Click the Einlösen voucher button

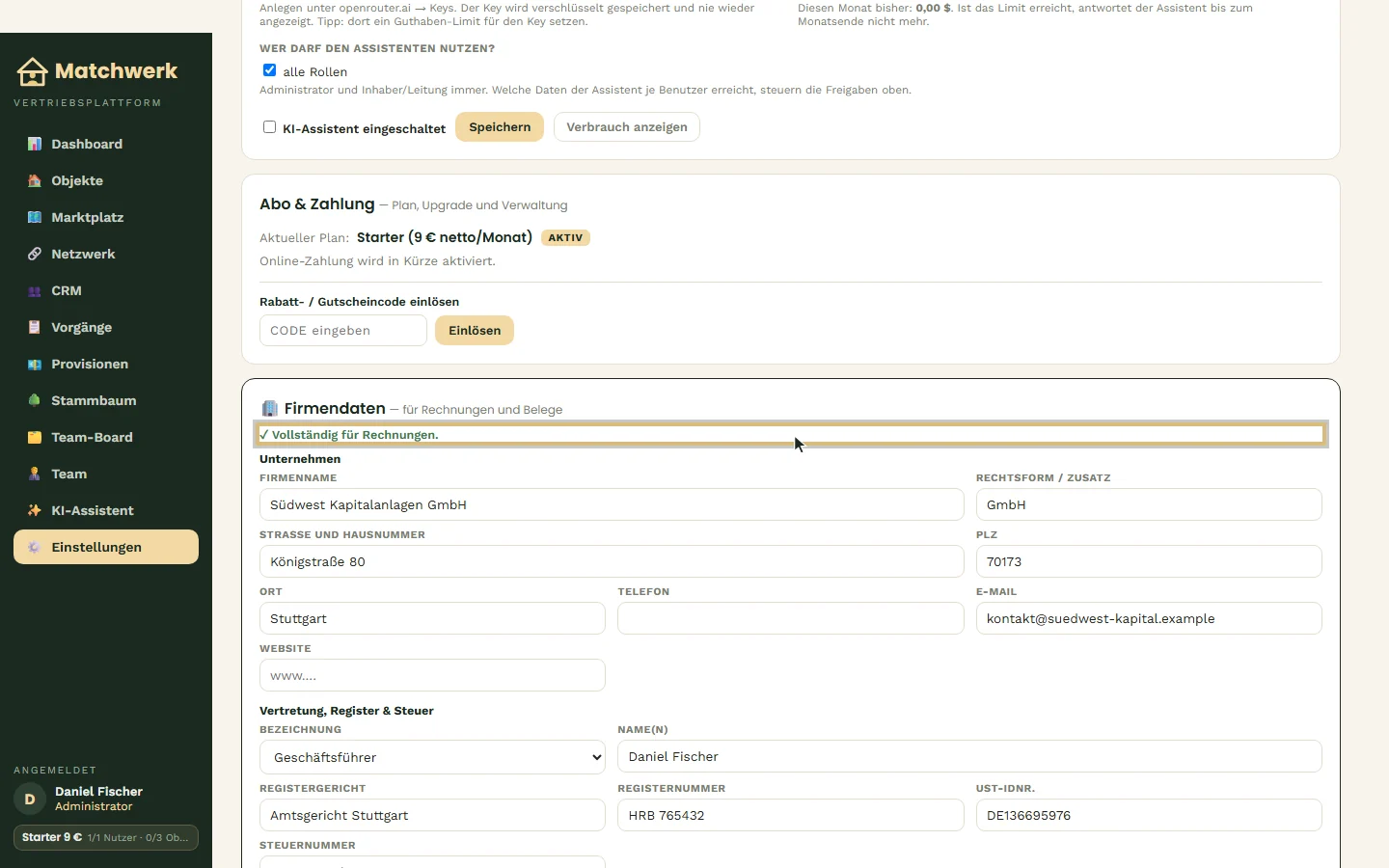475,331
